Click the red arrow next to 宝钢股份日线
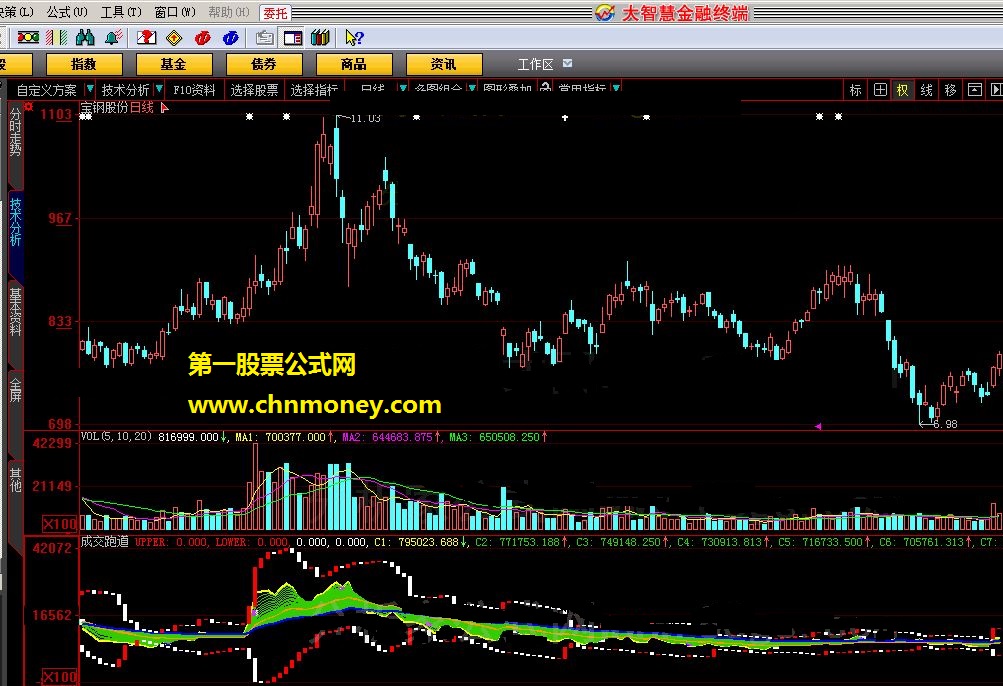This screenshot has width=1003, height=686. [x=164, y=108]
